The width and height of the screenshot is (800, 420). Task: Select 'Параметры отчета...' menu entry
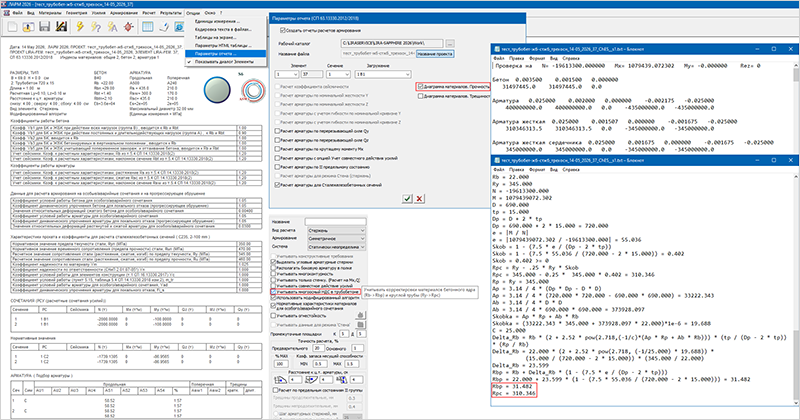point(226,54)
